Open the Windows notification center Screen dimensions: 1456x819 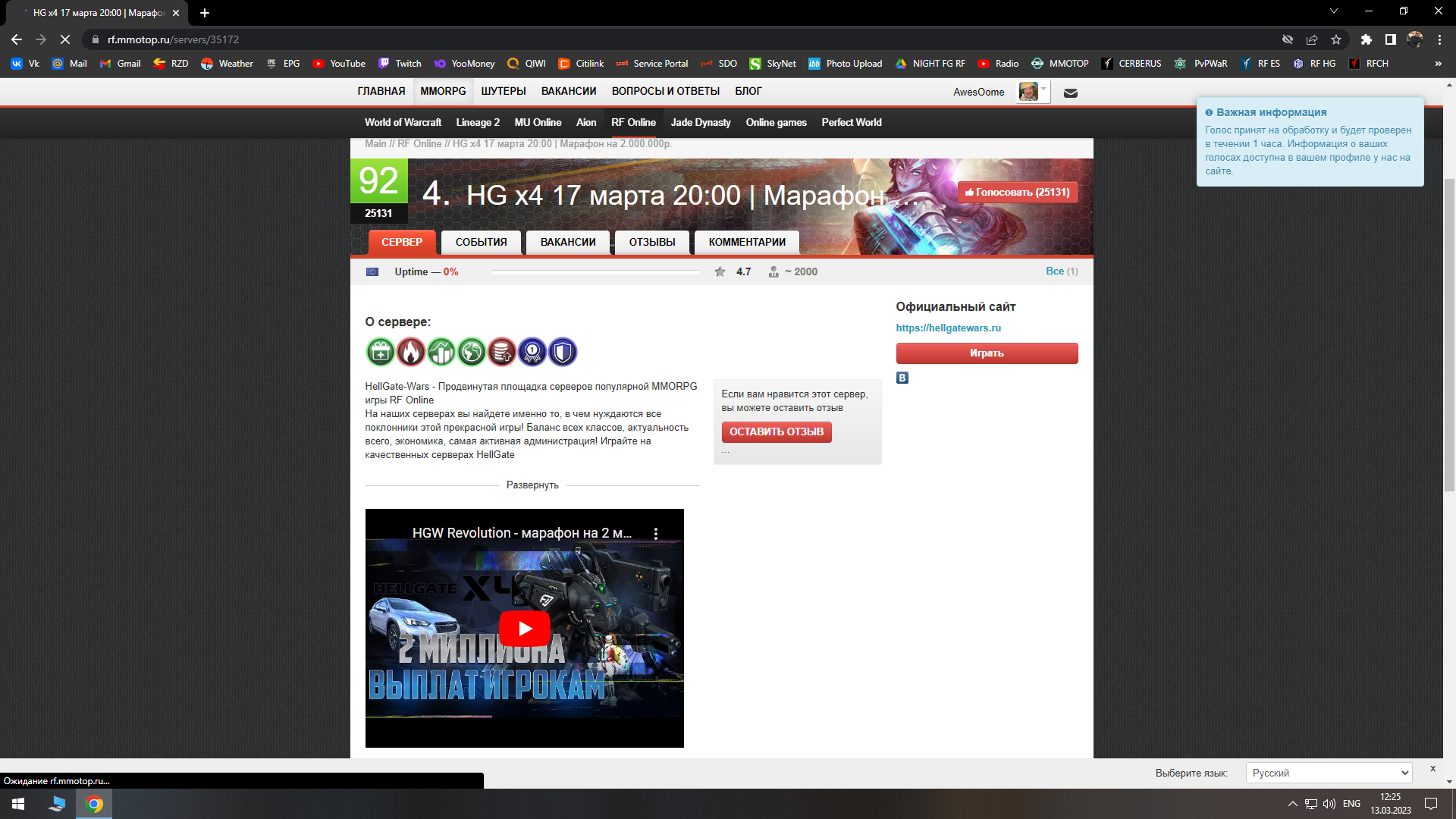(x=1431, y=804)
